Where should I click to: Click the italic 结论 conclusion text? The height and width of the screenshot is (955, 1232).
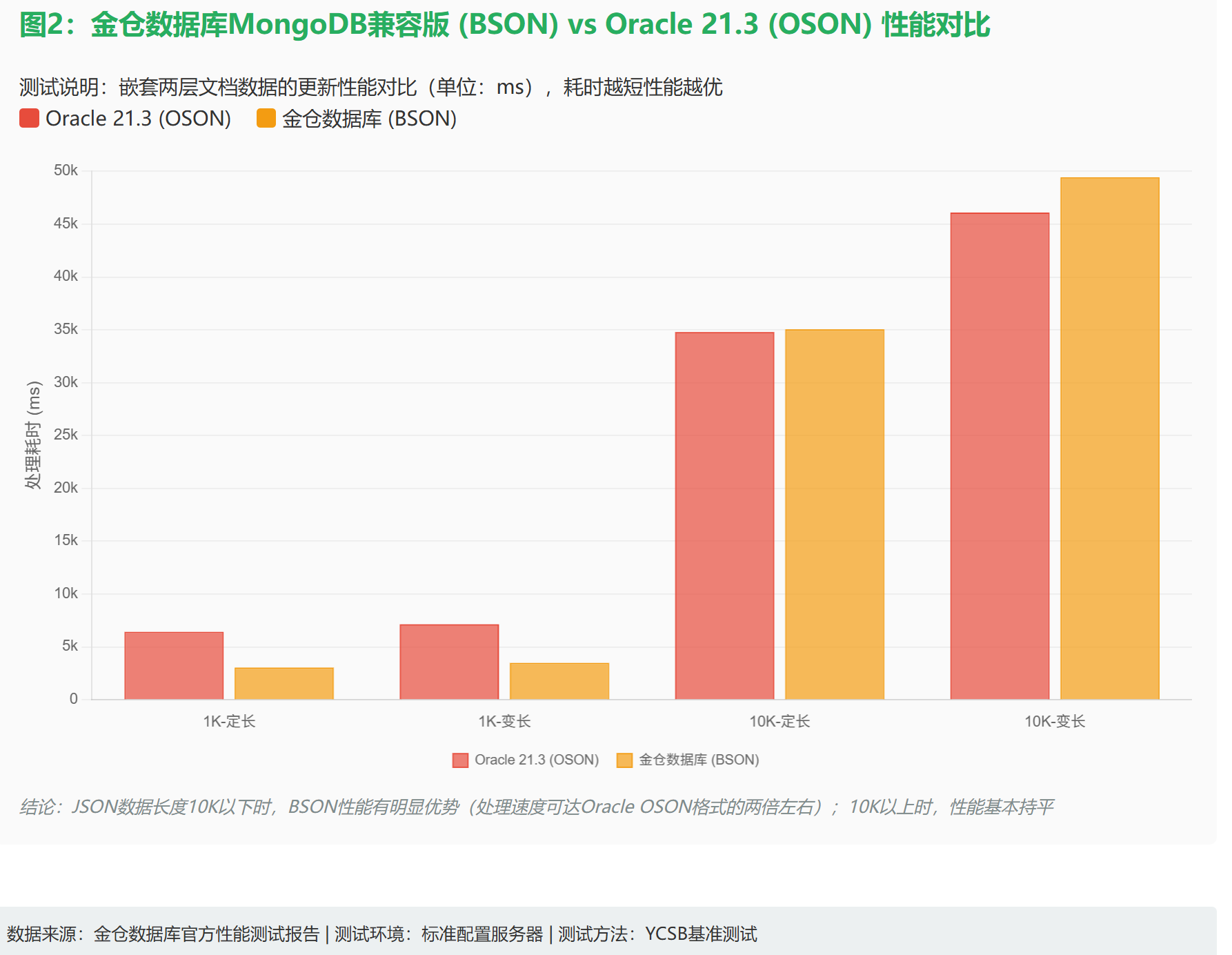coord(537,807)
